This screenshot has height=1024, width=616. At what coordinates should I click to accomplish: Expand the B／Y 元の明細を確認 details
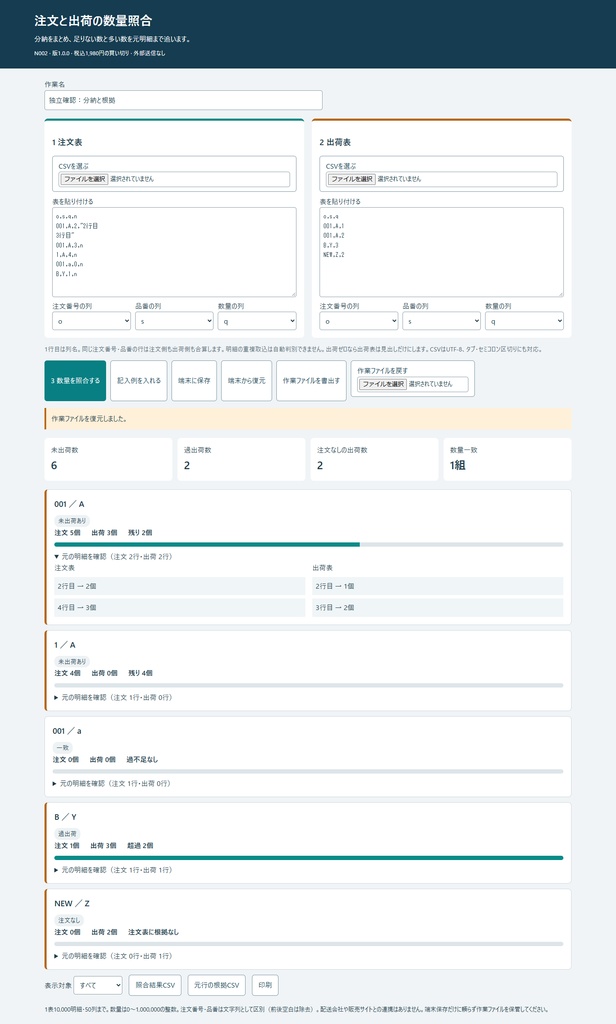(x=113, y=870)
